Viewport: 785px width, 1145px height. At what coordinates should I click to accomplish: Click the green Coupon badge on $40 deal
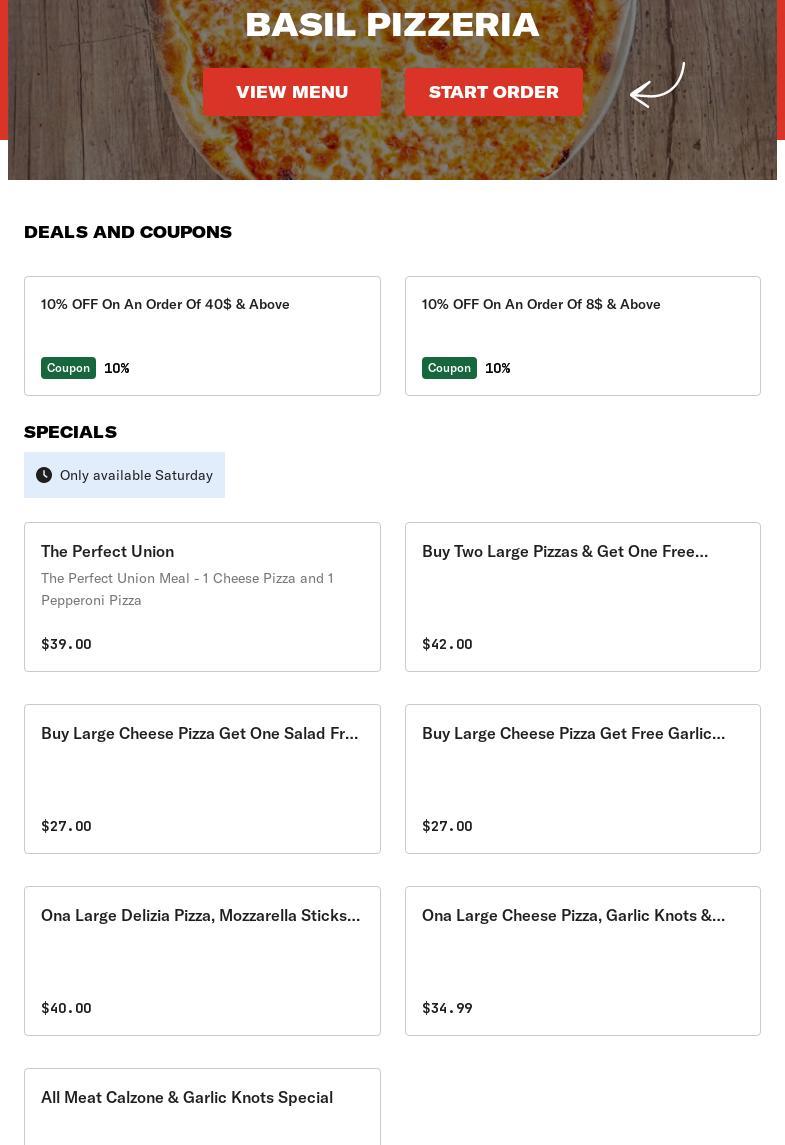pos(68,368)
